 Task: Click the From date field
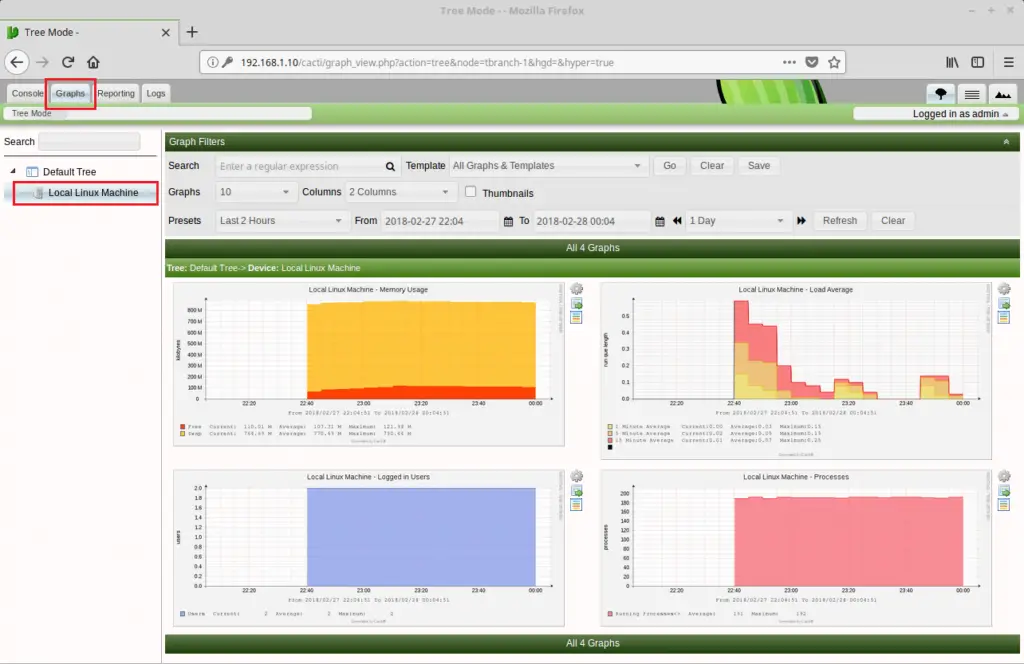tap(441, 221)
